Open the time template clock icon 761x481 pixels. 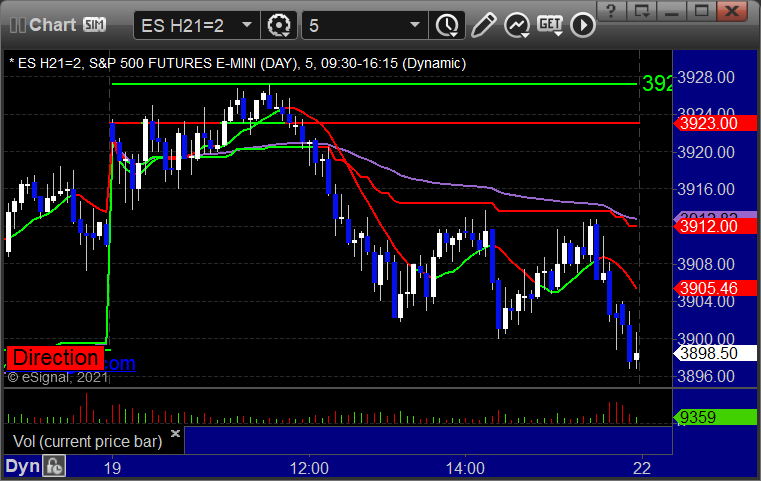click(x=447, y=25)
